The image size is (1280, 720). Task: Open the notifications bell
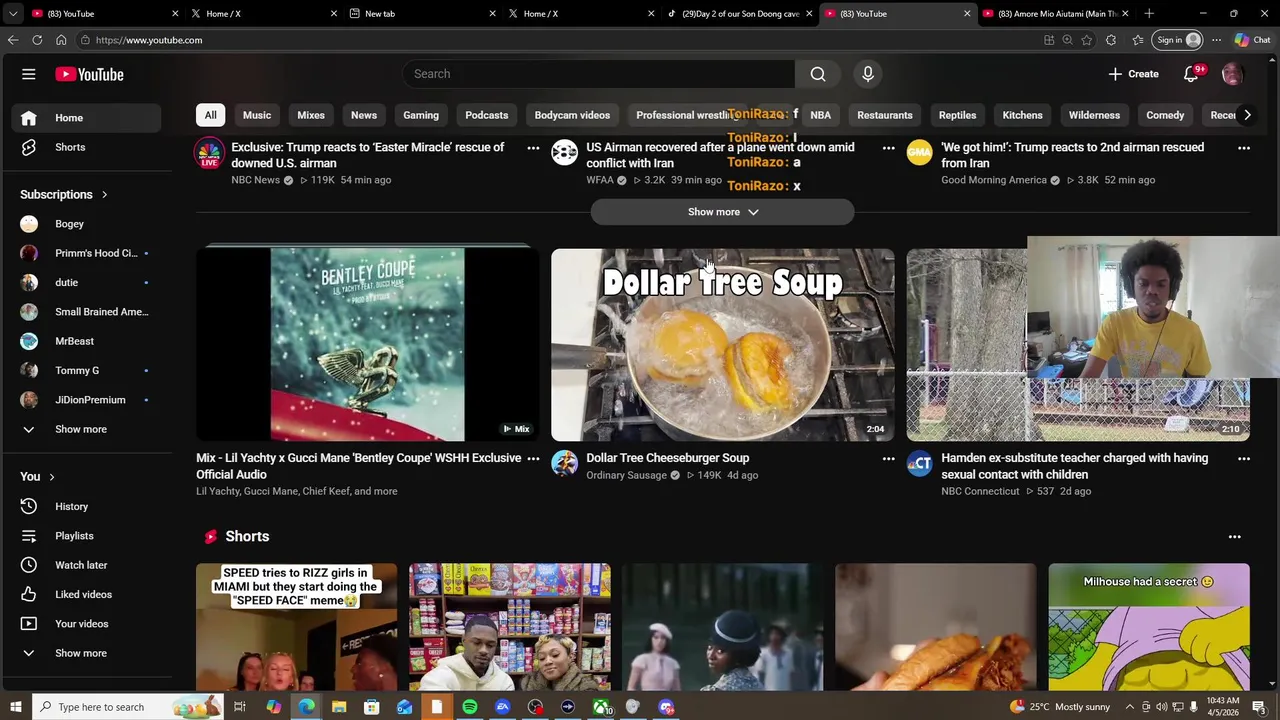pyautogui.click(x=1191, y=74)
